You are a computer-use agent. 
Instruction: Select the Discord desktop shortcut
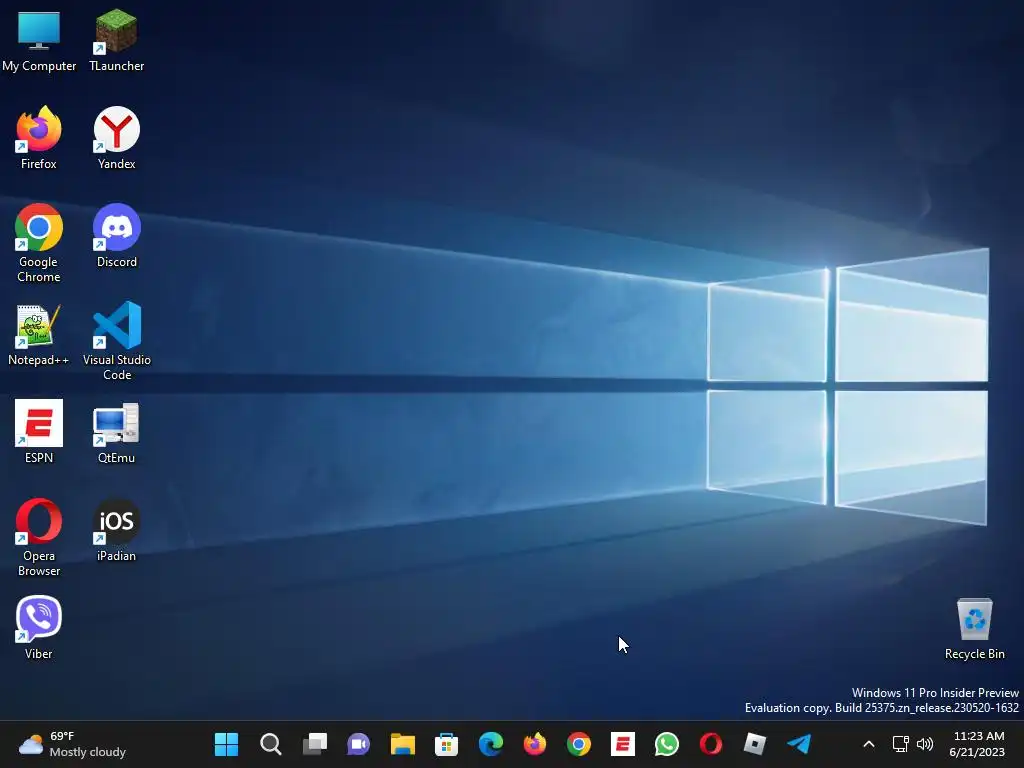pos(116,236)
